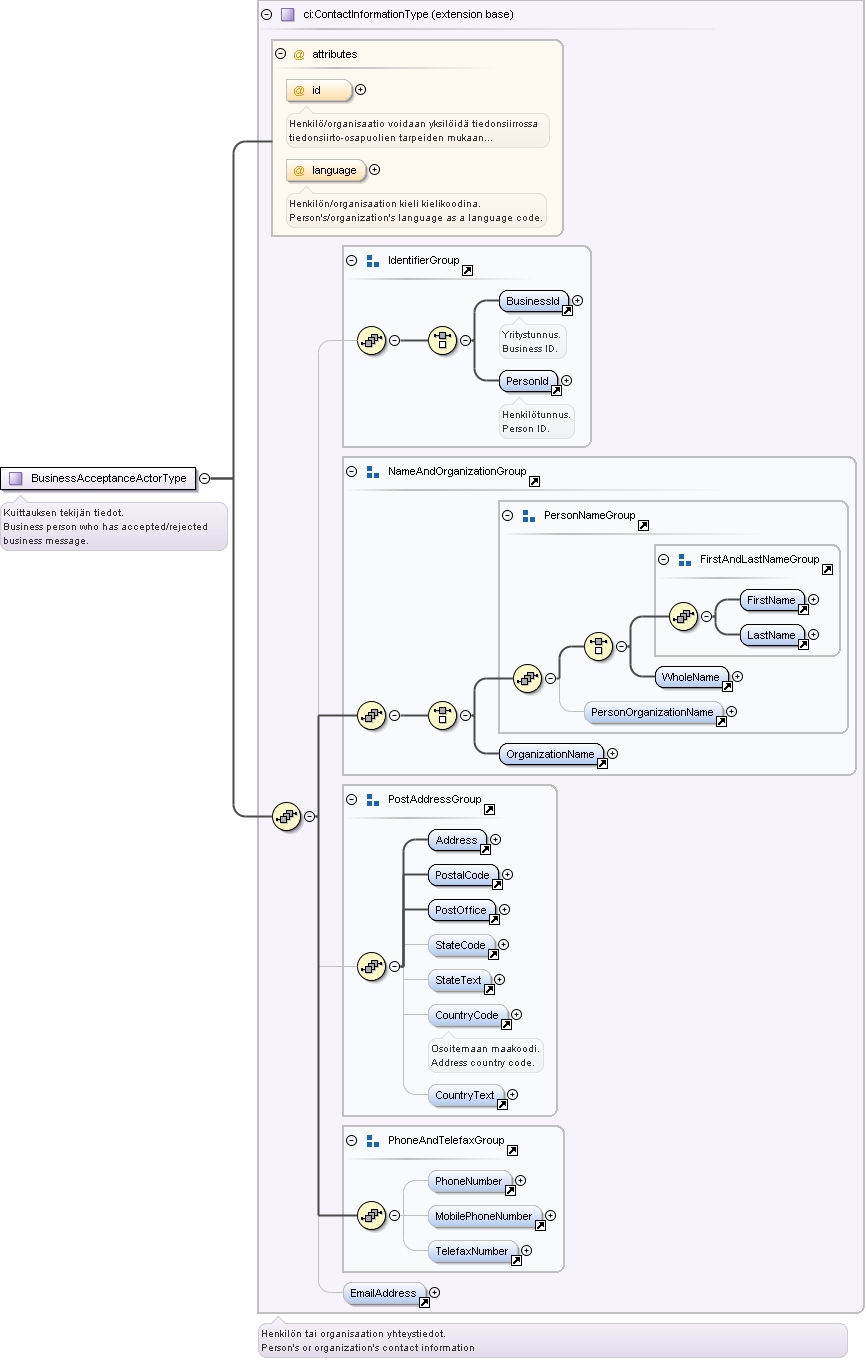Viewport: 866px width, 1361px height.
Task: Select the PersonId element
Action: coord(528,381)
